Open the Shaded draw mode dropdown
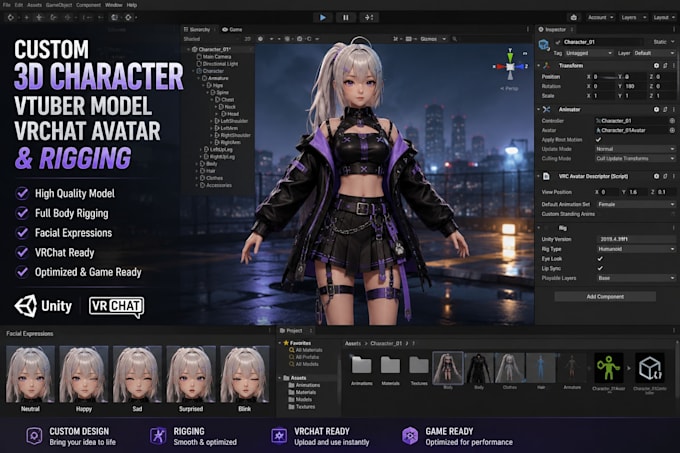680x453 pixels. pos(193,39)
